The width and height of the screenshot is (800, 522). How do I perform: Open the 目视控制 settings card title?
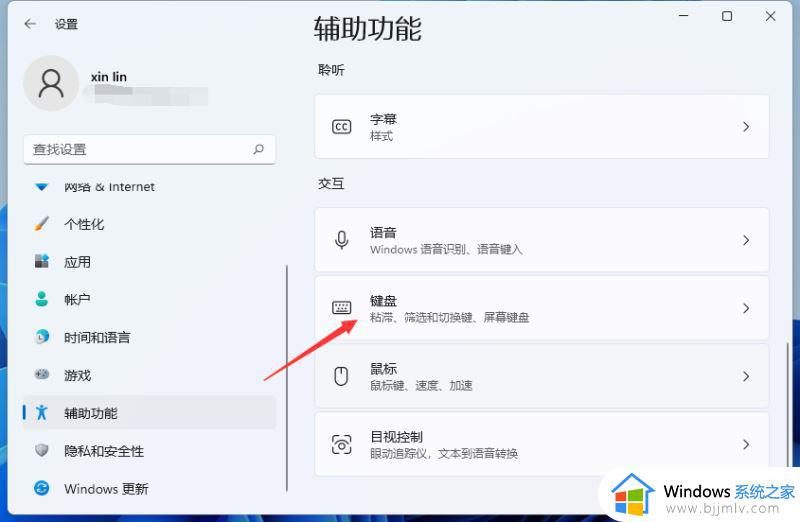(396, 437)
